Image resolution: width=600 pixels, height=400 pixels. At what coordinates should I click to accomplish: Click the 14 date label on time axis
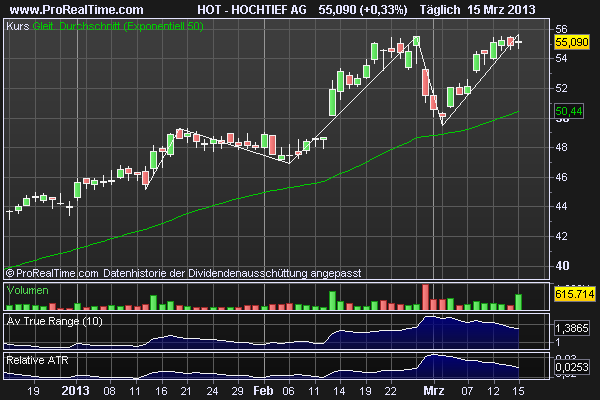click(x=339, y=391)
